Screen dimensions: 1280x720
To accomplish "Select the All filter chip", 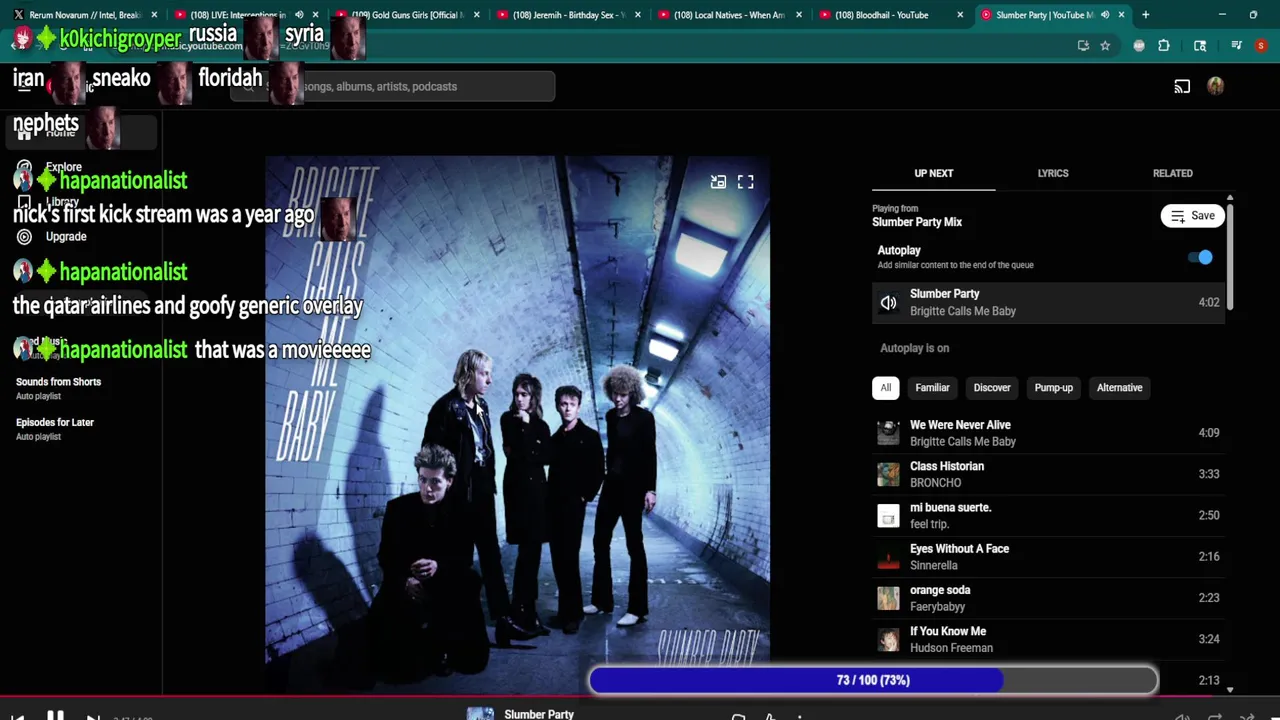I will click(885, 388).
